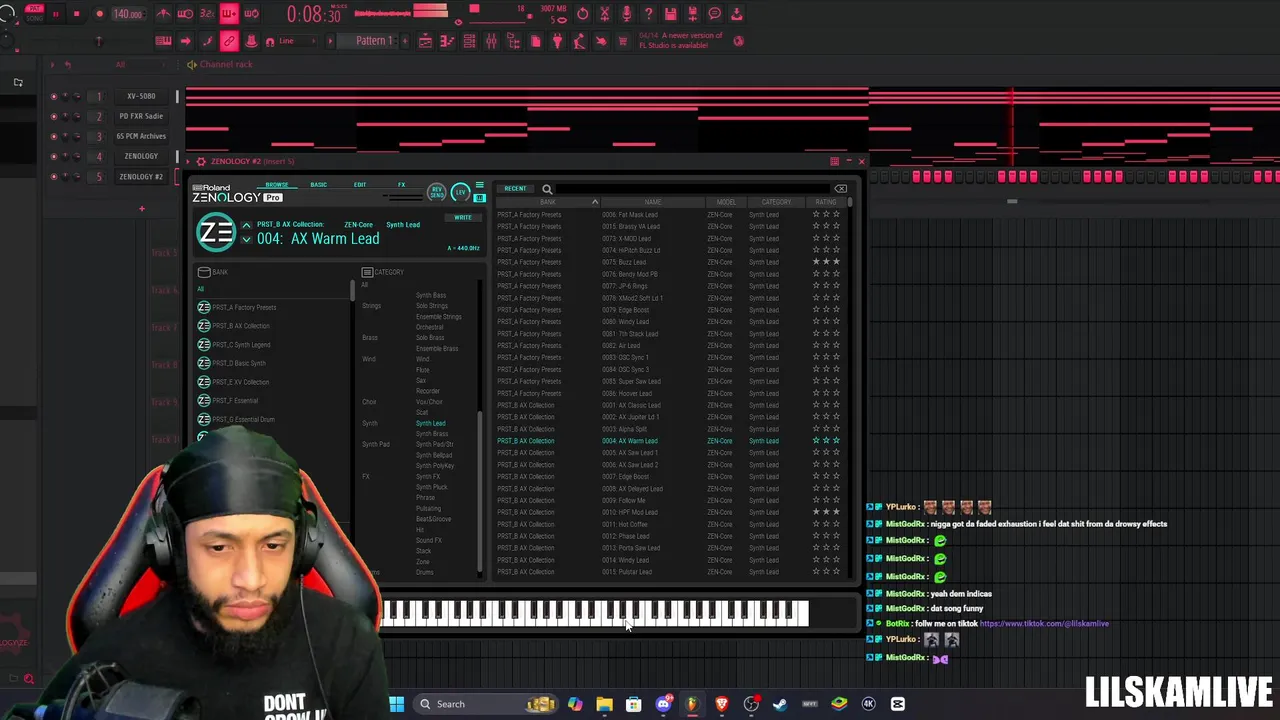
Task: Choose Synth Lead category
Action: 431,423
